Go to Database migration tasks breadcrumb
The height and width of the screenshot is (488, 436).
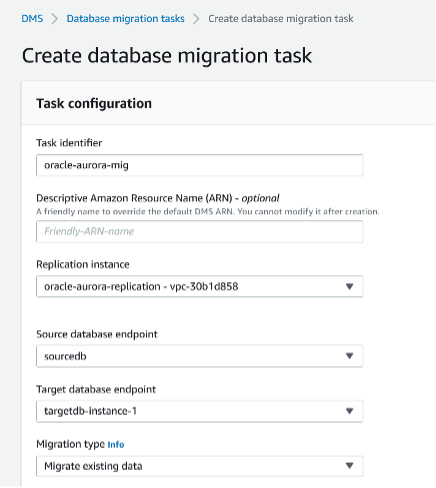pos(125,19)
